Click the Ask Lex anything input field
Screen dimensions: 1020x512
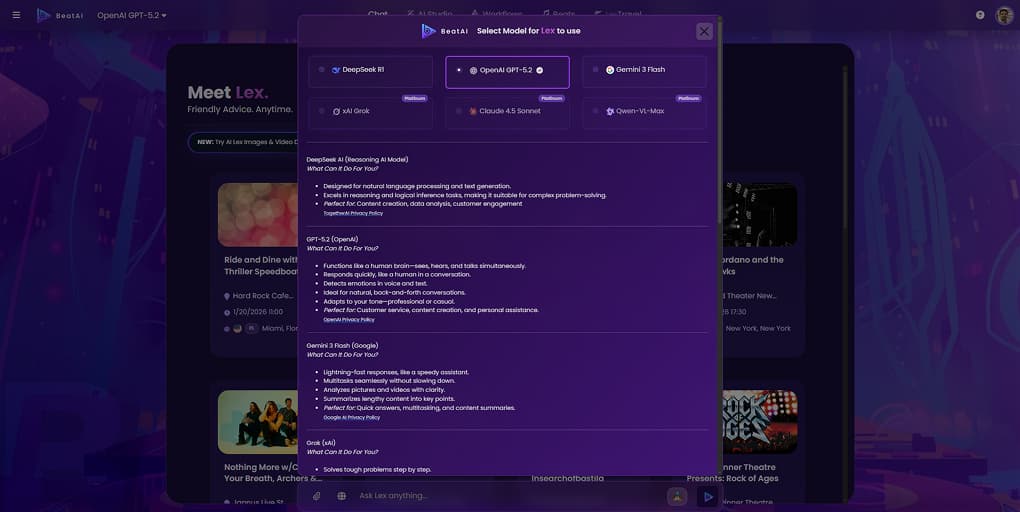(x=500, y=496)
